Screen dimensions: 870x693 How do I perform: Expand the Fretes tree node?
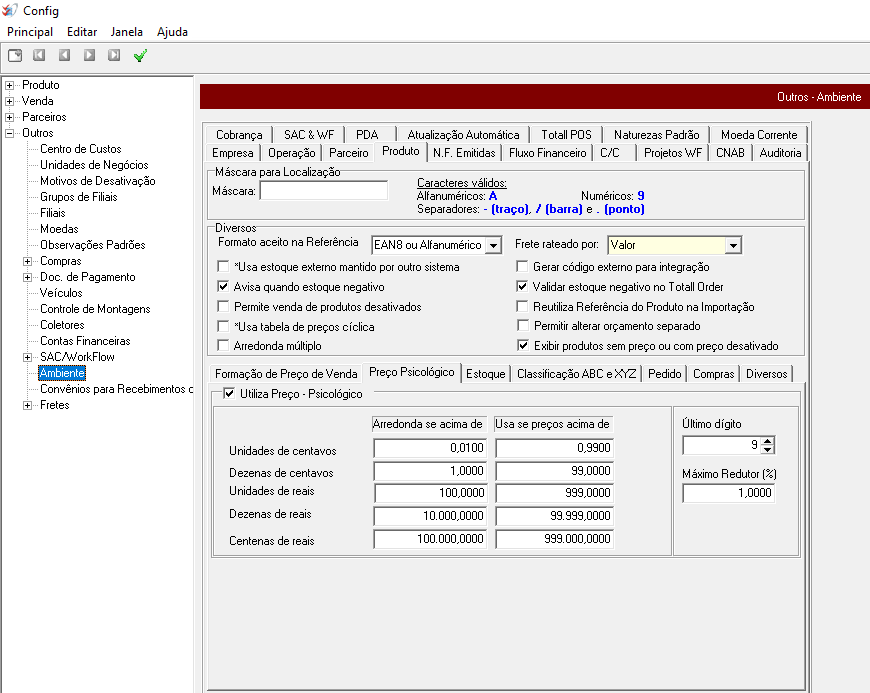27,406
